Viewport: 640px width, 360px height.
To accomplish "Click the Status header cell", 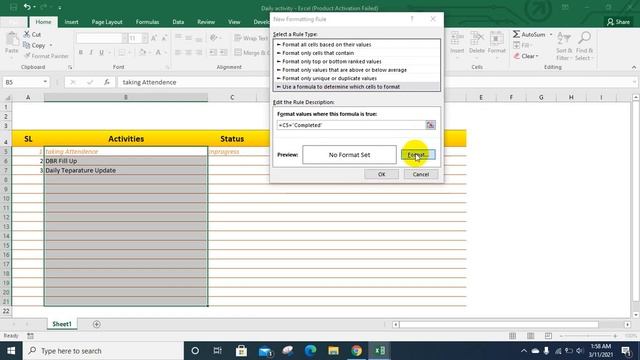I will 232,139.
